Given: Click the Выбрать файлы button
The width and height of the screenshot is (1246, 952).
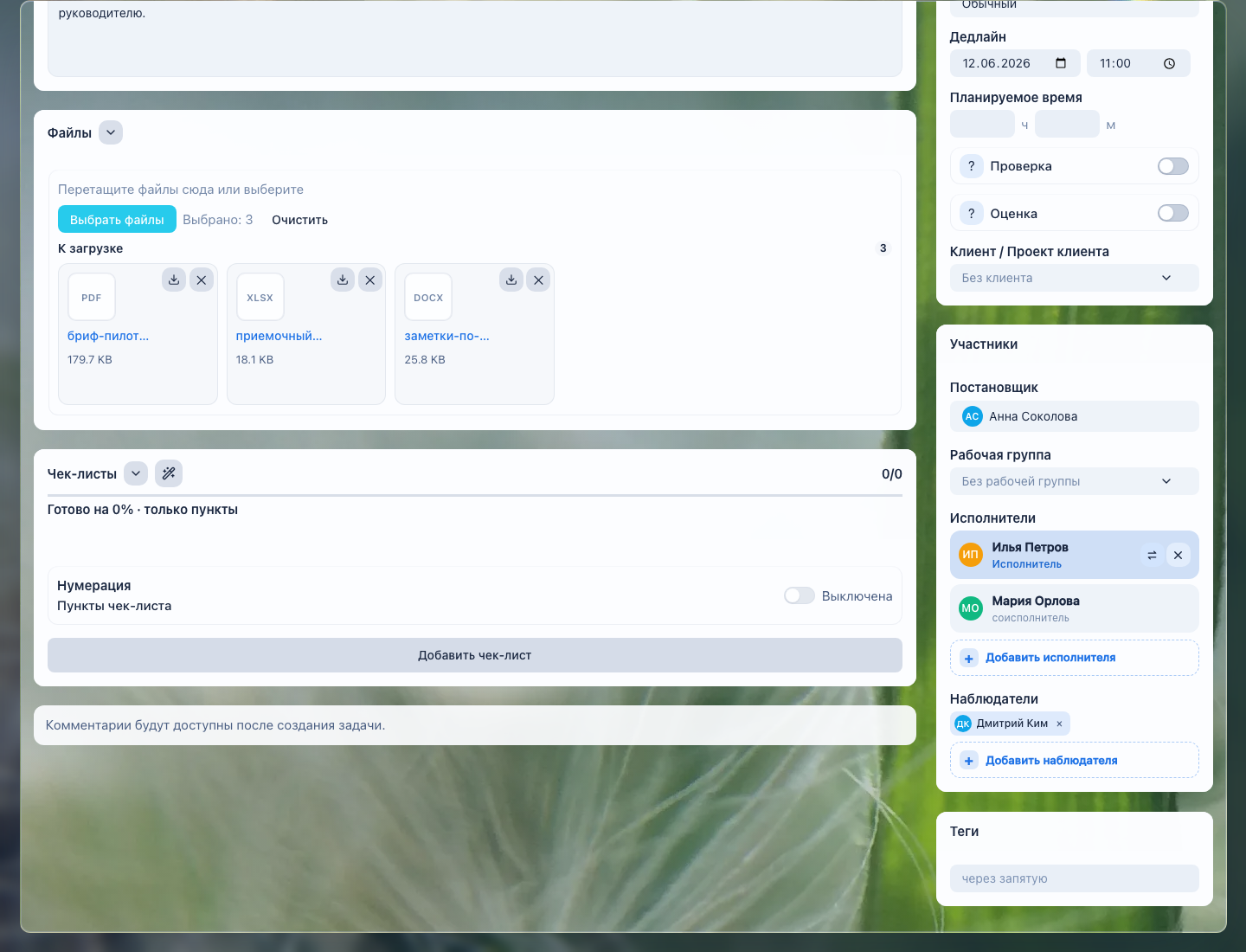Looking at the screenshot, I should (x=117, y=219).
